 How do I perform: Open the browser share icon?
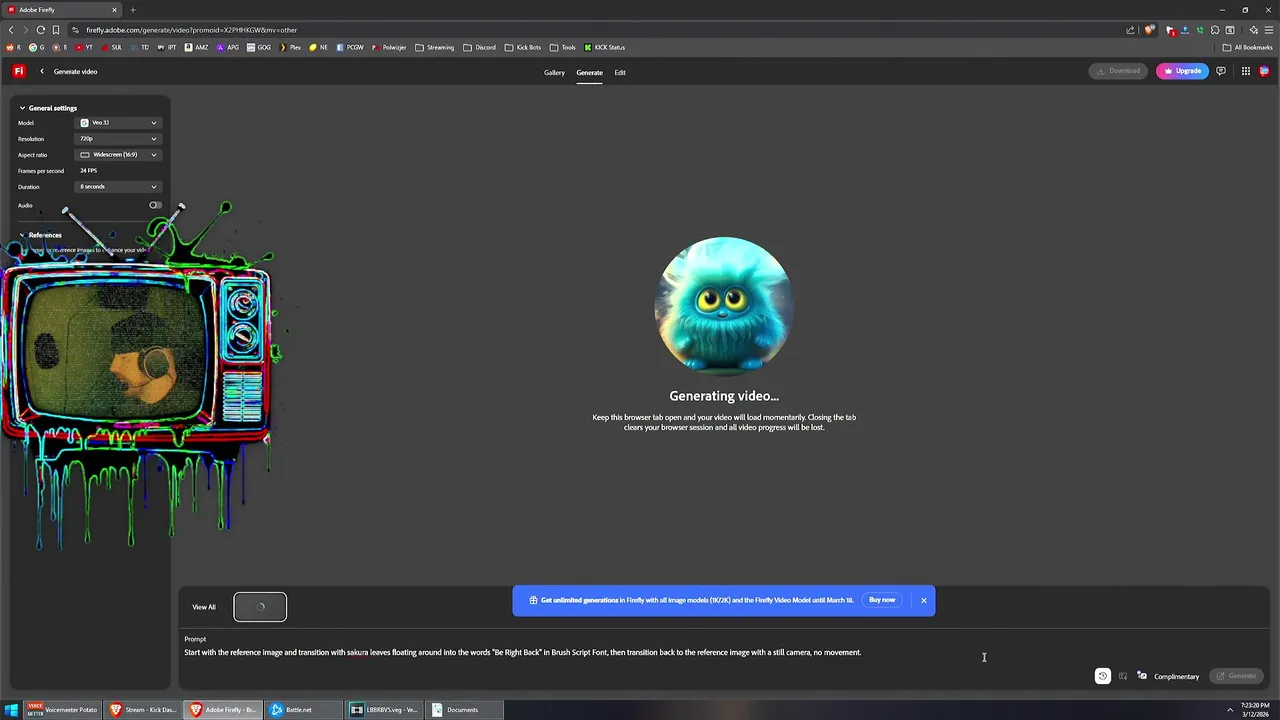(x=1131, y=30)
